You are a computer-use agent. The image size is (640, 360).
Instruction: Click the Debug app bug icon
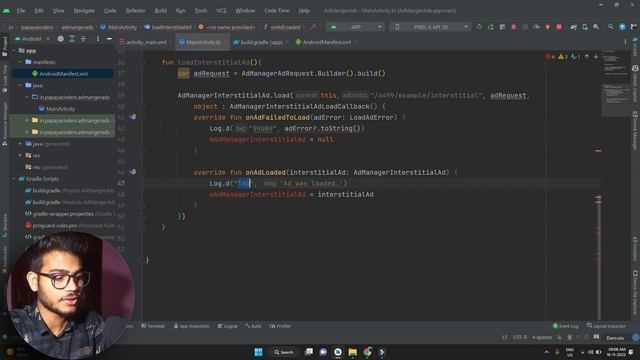(x=513, y=27)
